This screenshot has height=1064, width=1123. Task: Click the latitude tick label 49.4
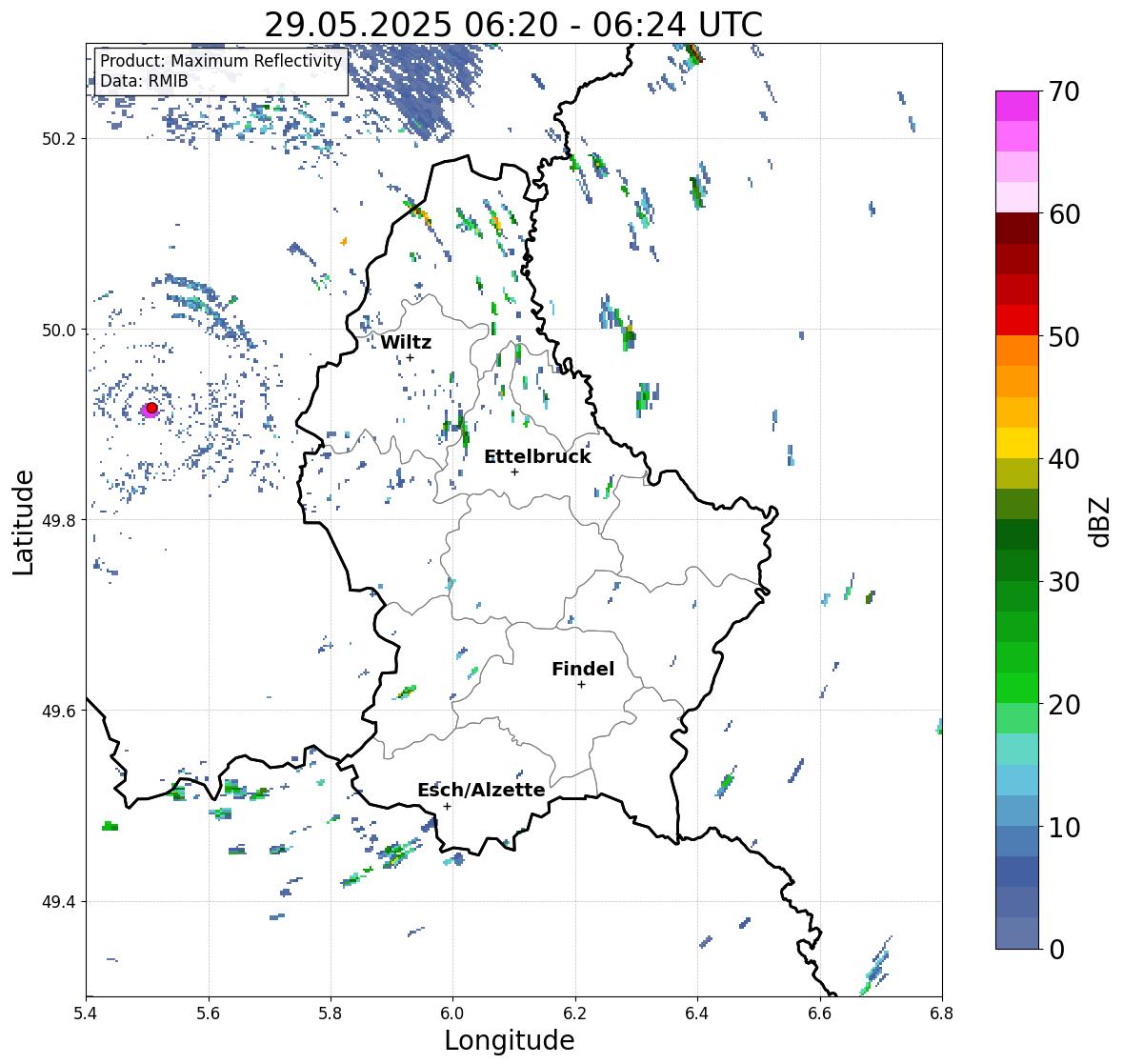coord(59,902)
